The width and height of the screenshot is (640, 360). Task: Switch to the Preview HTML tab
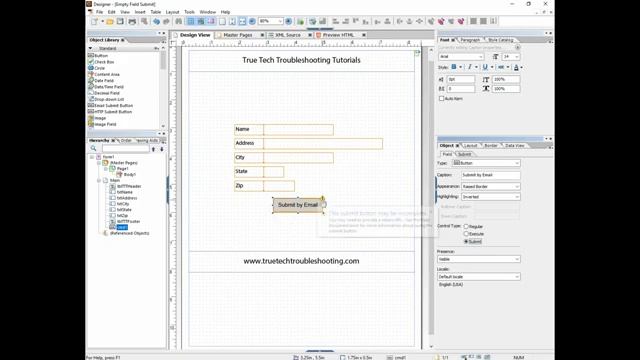(x=338, y=35)
